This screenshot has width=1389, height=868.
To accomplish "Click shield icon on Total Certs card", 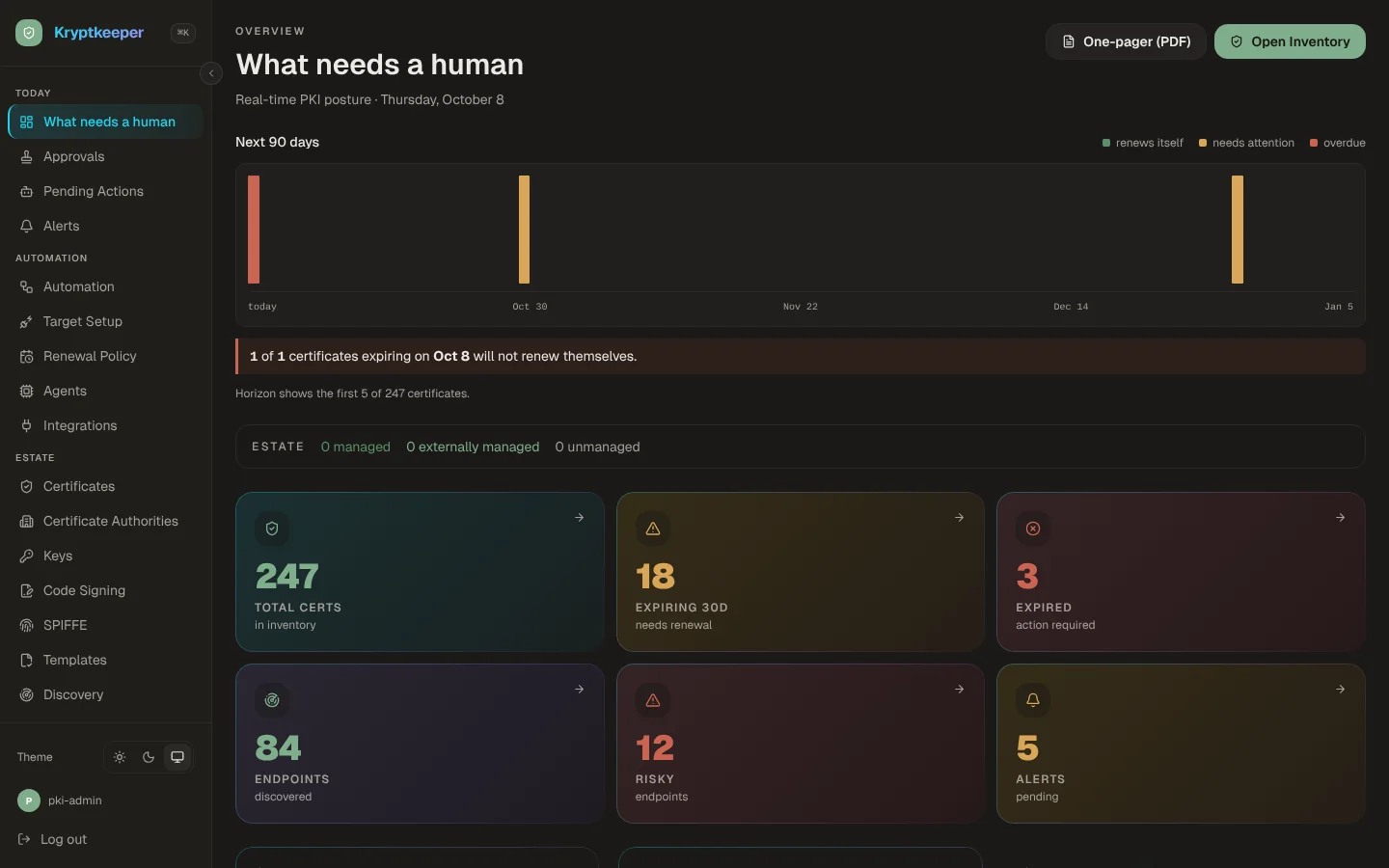I will click(x=272, y=529).
